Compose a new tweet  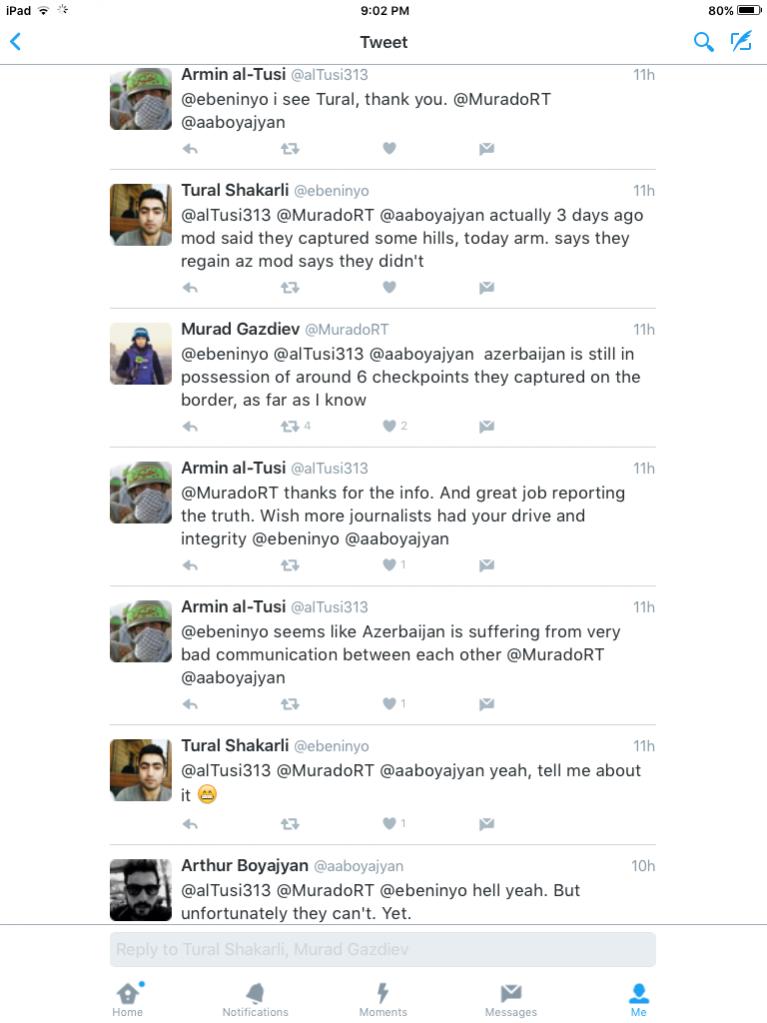[741, 42]
